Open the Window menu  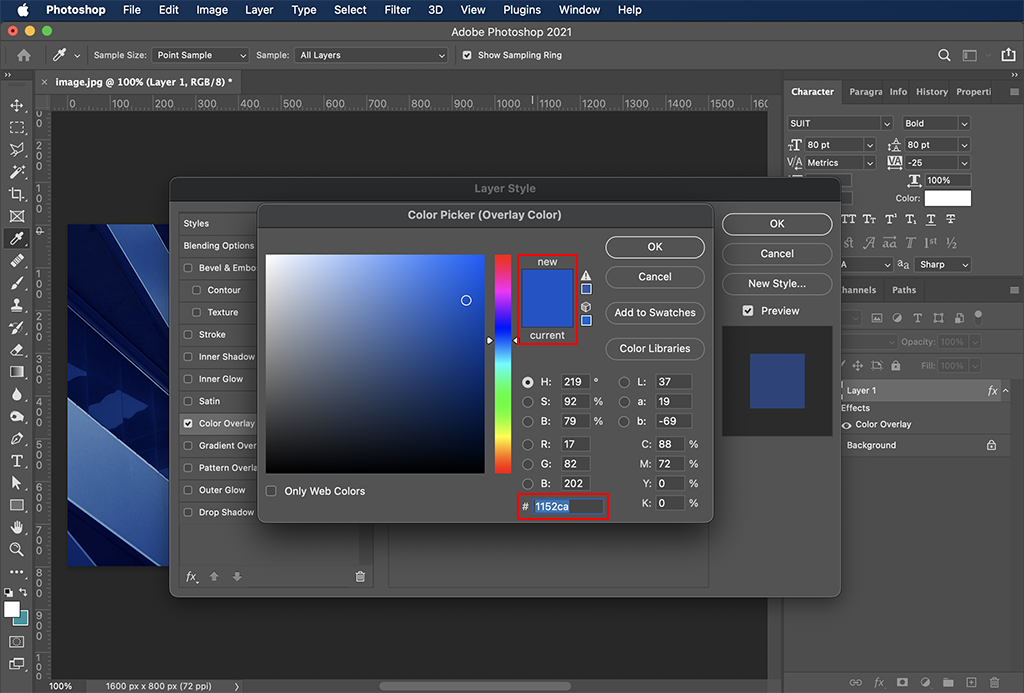[579, 10]
